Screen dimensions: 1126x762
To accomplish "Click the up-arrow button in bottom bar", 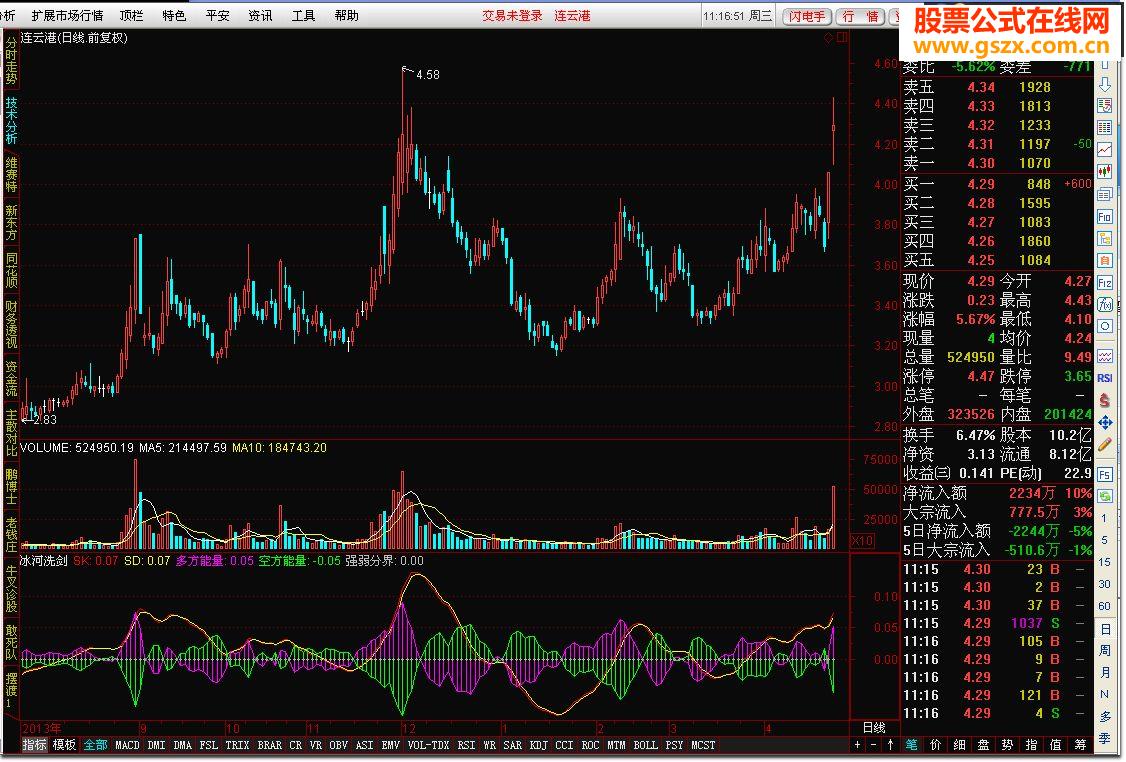I will coord(890,745).
